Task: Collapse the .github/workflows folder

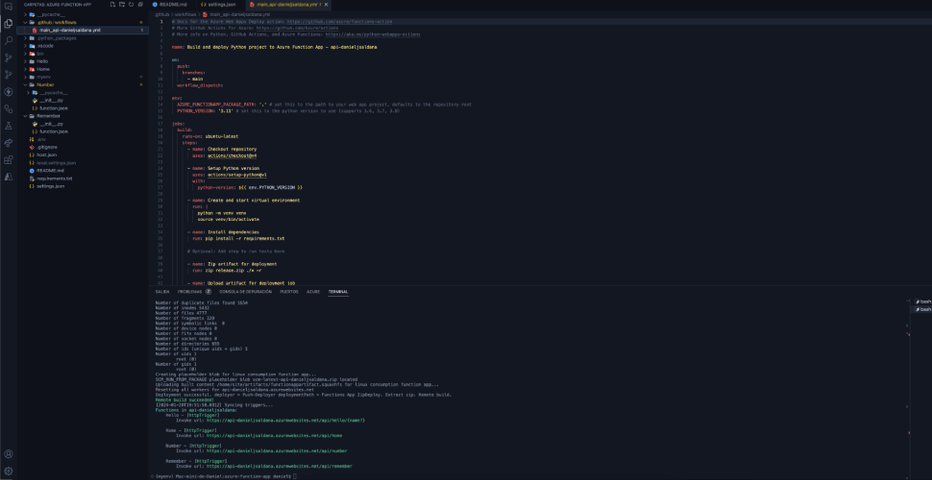Action: pyautogui.click(x=83, y=22)
